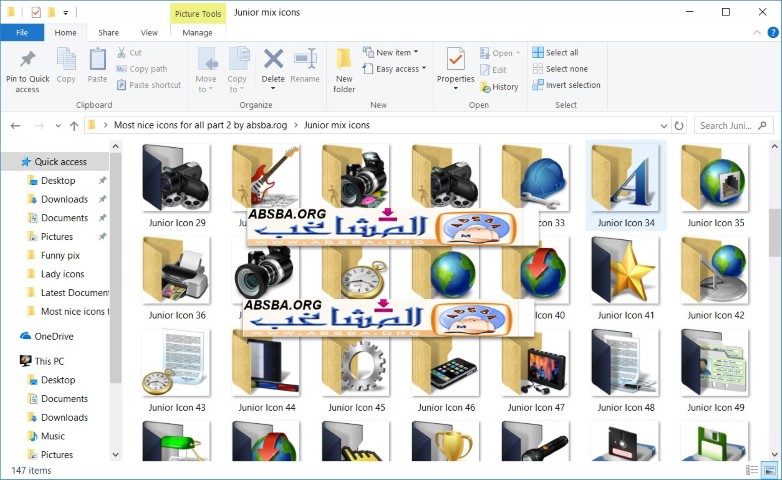Select Junior Icon 29 thumbnail
The width and height of the screenshot is (782, 480).
click(177, 178)
